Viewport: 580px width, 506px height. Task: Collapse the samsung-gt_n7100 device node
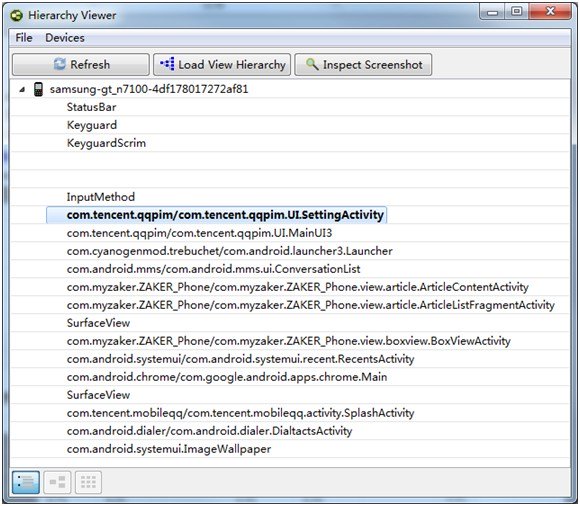click(23, 90)
